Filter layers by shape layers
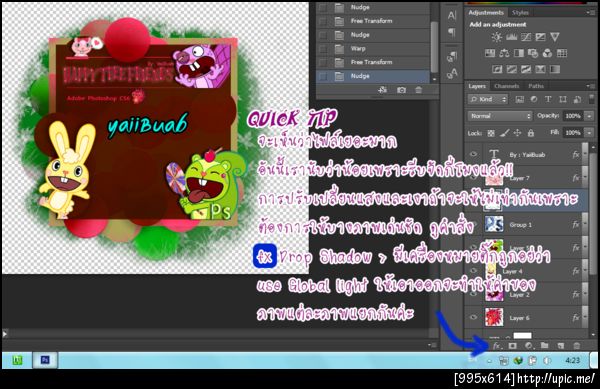 tap(562, 99)
